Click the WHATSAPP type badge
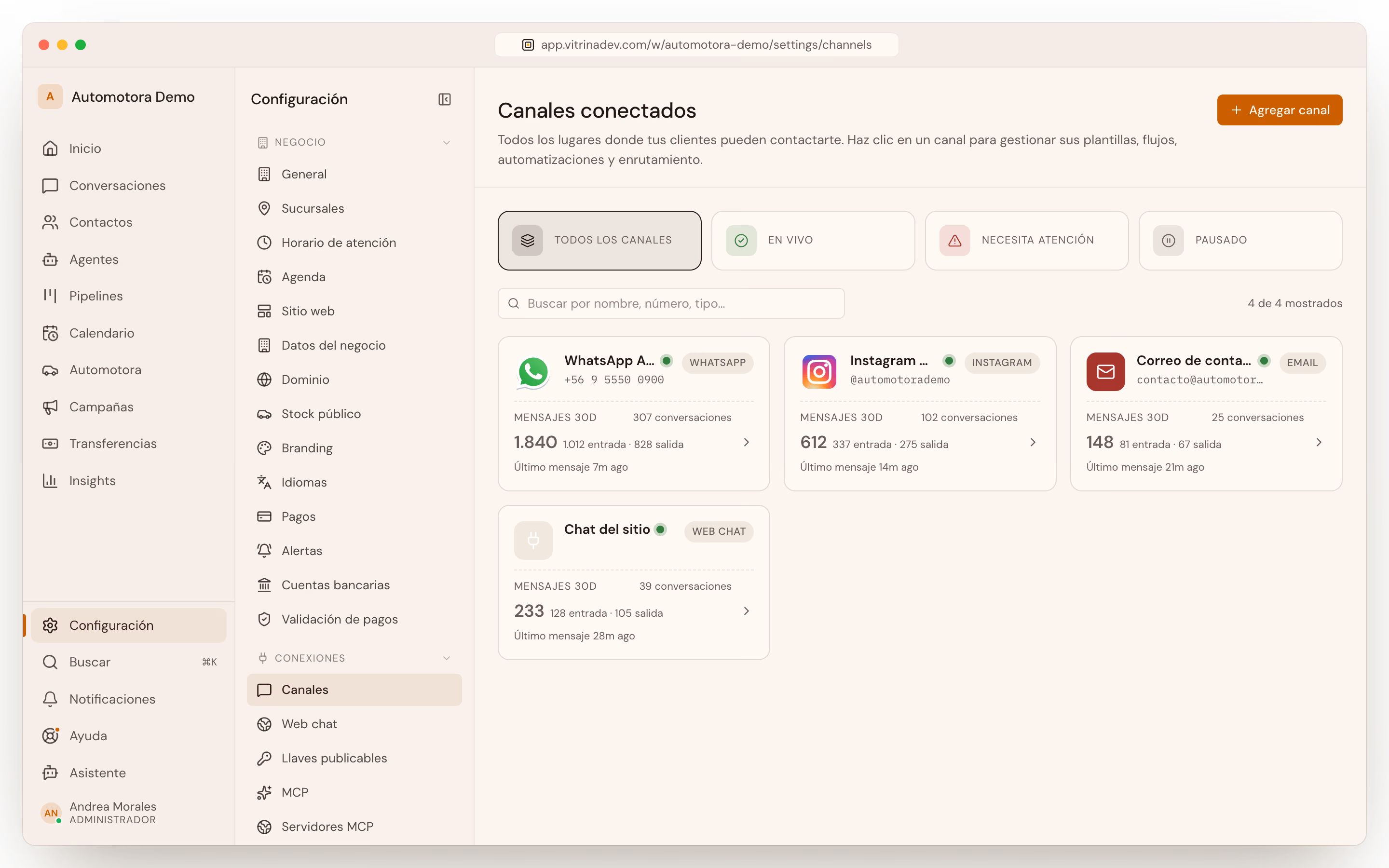This screenshot has width=1389, height=868. 718,362
